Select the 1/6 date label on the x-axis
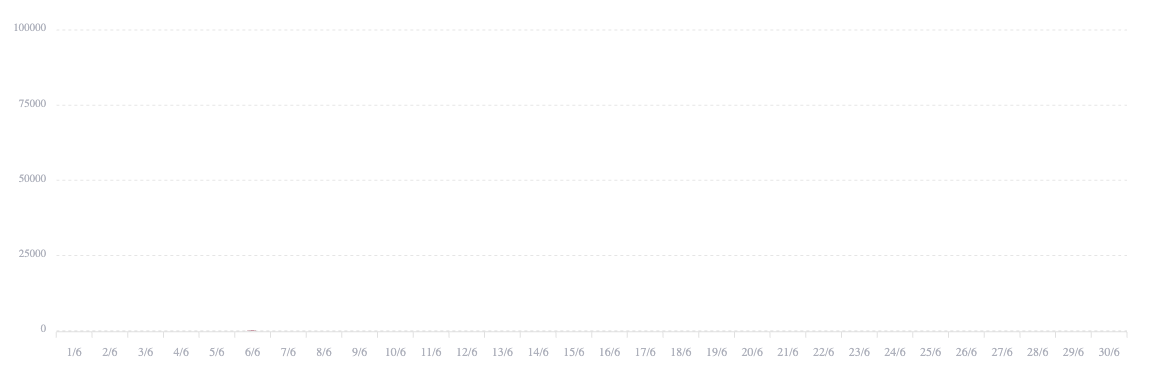The image size is (1152, 370). [74, 352]
